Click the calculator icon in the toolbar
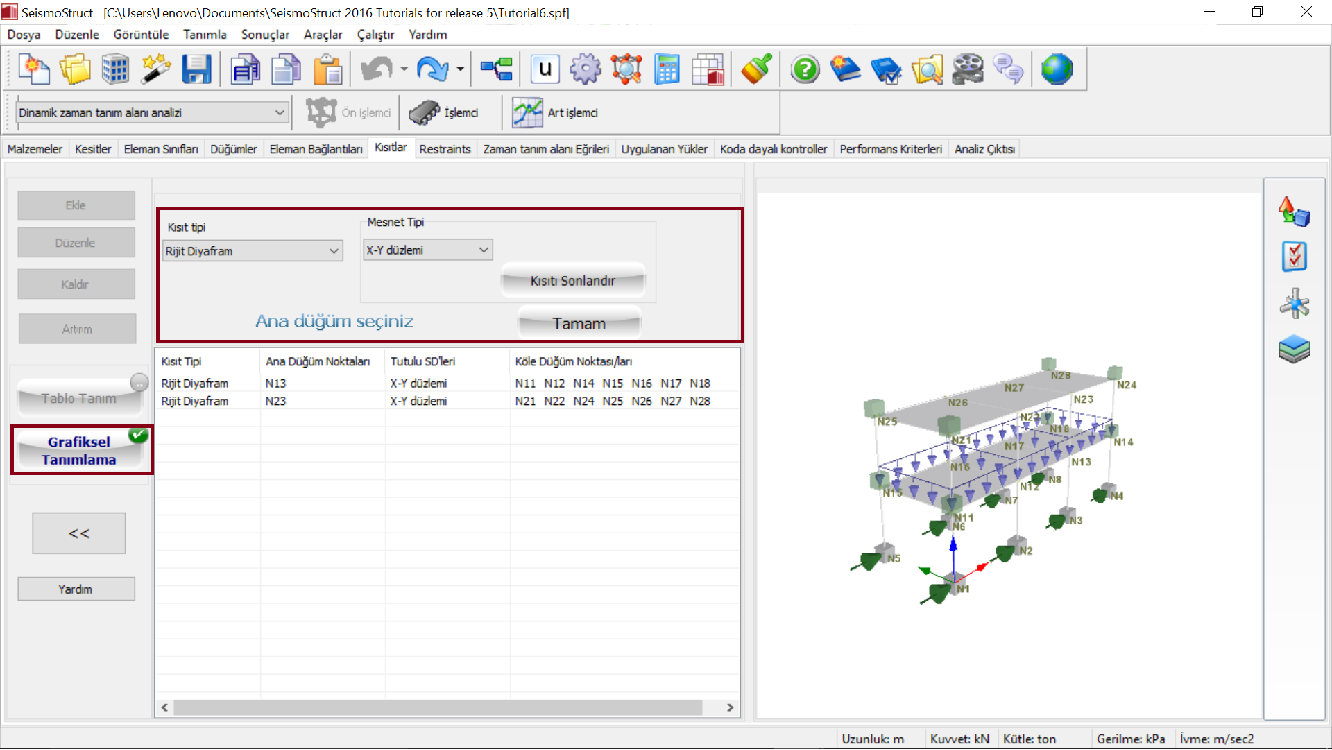This screenshot has height=750, width=1332. pyautogui.click(x=667, y=70)
